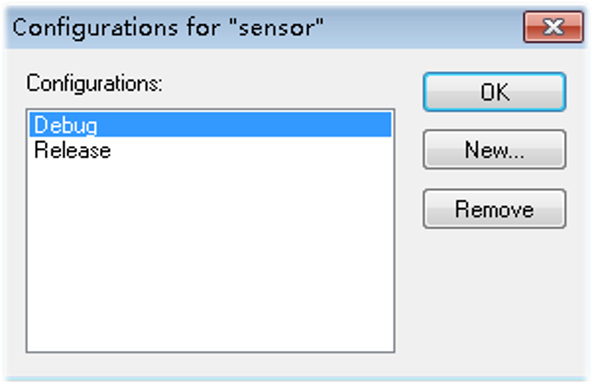Highlight the Debug entry in the list
The image size is (592, 384).
tap(210, 125)
